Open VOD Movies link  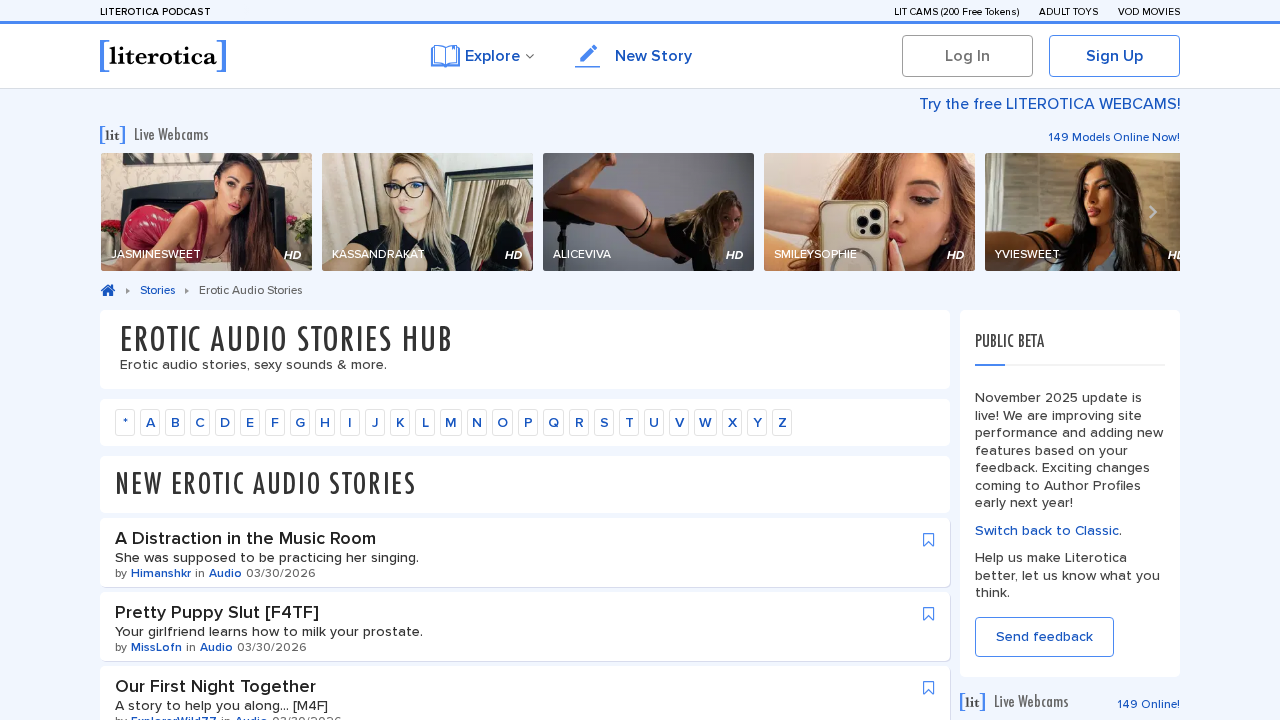[1149, 12]
